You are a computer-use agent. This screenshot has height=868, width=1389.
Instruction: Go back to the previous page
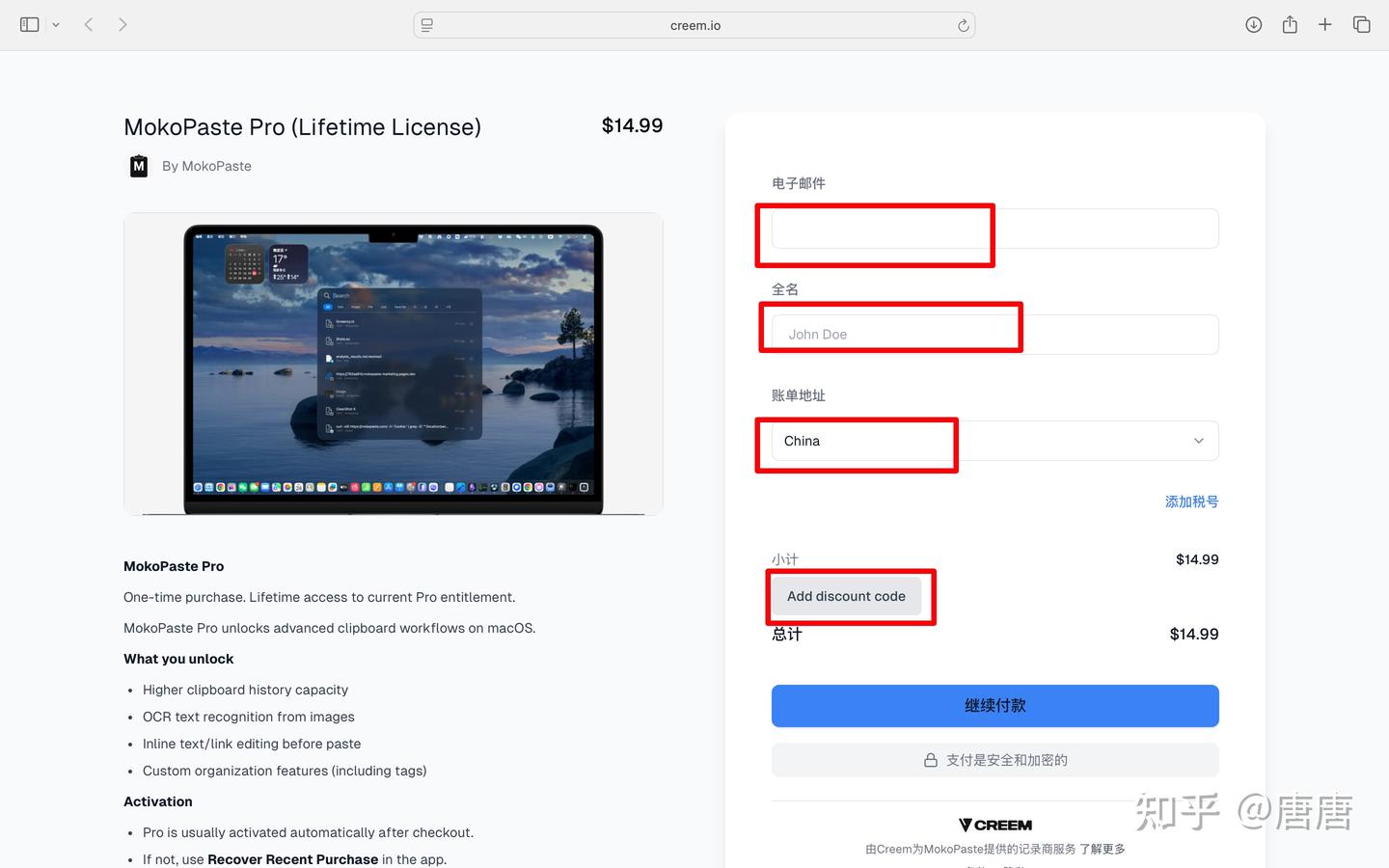[x=89, y=25]
